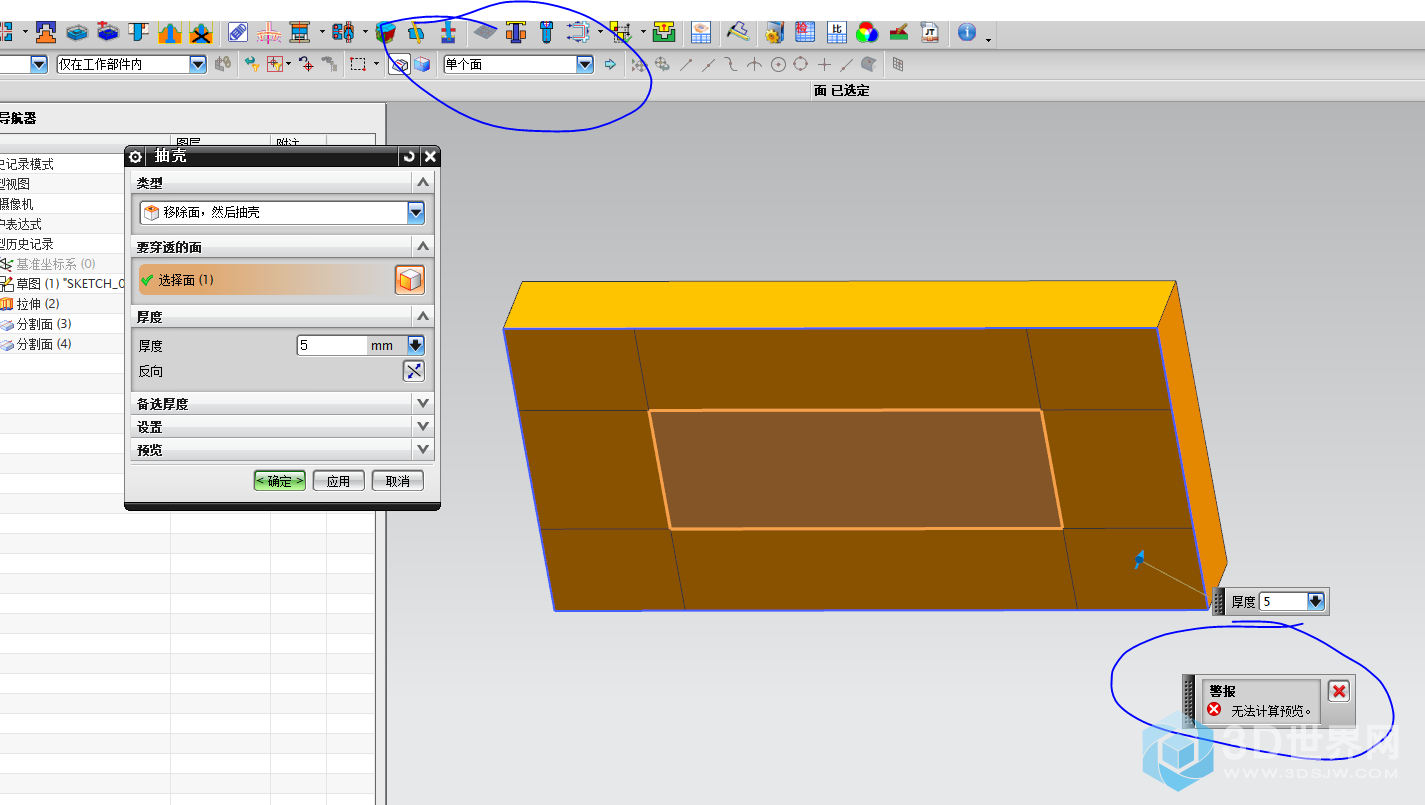This screenshot has width=1425, height=805.
Task: Click the rectangle selection marquee icon
Action: click(357, 64)
